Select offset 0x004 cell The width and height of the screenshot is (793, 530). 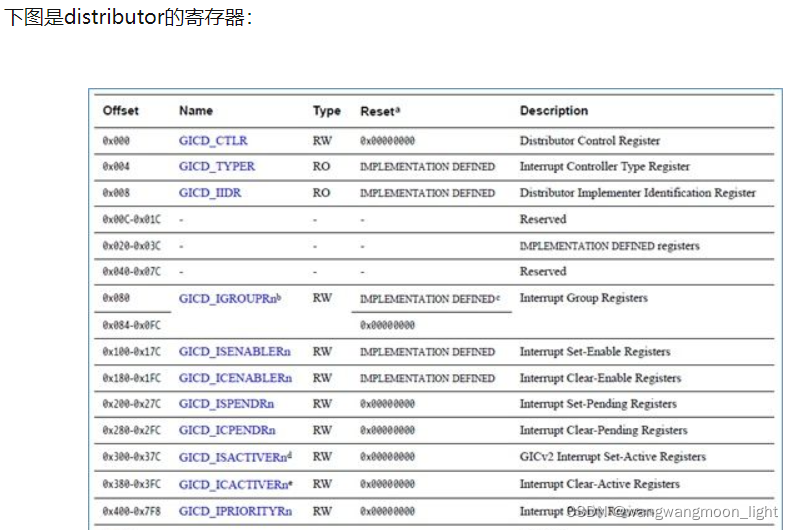pyautogui.click(x=116, y=166)
